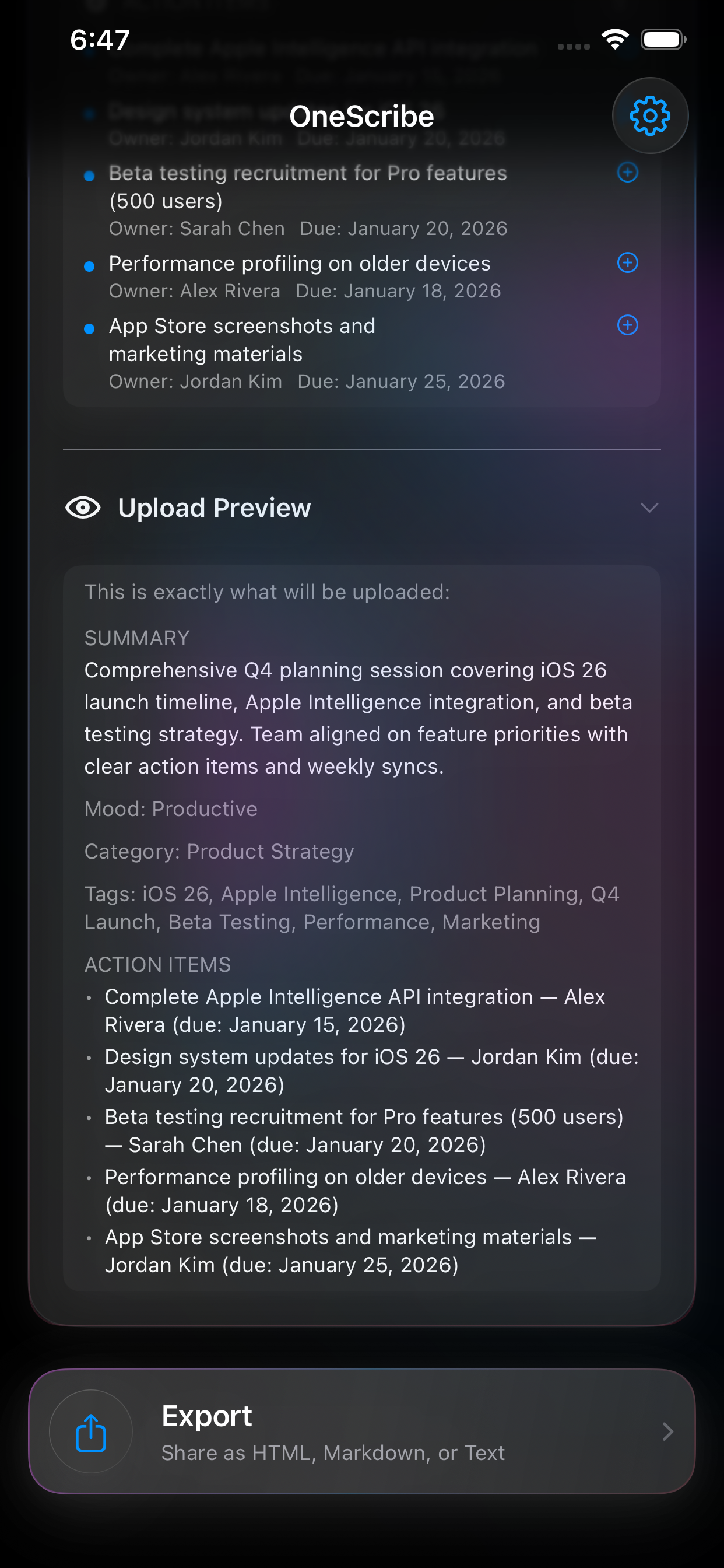Select the Apple Intelligence API integration action item
724x1568 pixels.
tap(354, 1010)
